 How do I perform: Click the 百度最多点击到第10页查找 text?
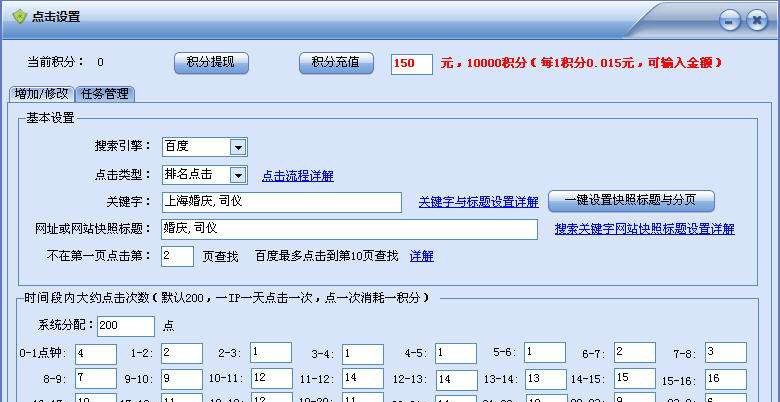pos(327,256)
